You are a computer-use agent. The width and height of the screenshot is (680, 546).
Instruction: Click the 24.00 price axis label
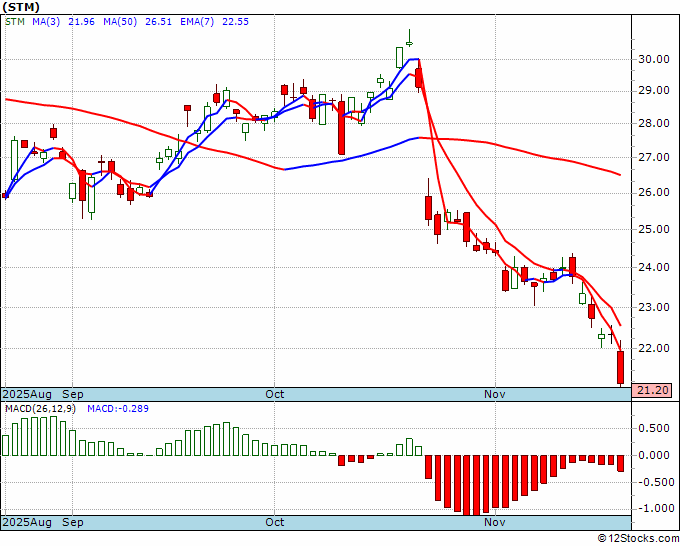pyautogui.click(x=654, y=267)
